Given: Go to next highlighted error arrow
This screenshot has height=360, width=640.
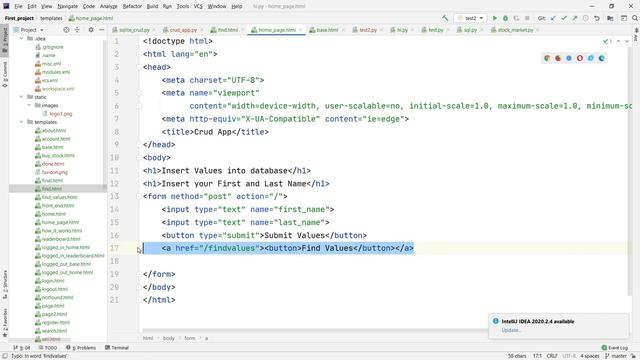Looking at the screenshot, I should point(627,41).
